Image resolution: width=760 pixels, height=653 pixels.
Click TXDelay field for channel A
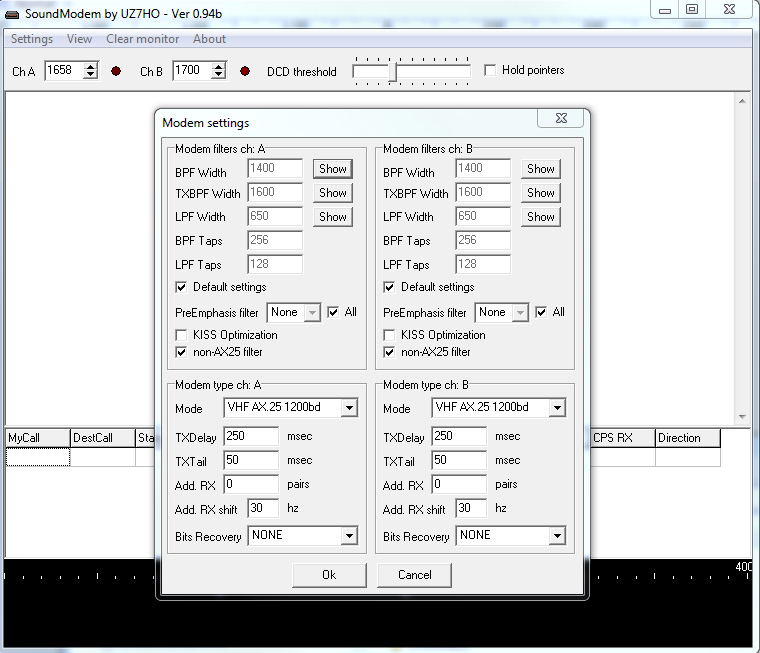tap(251, 436)
